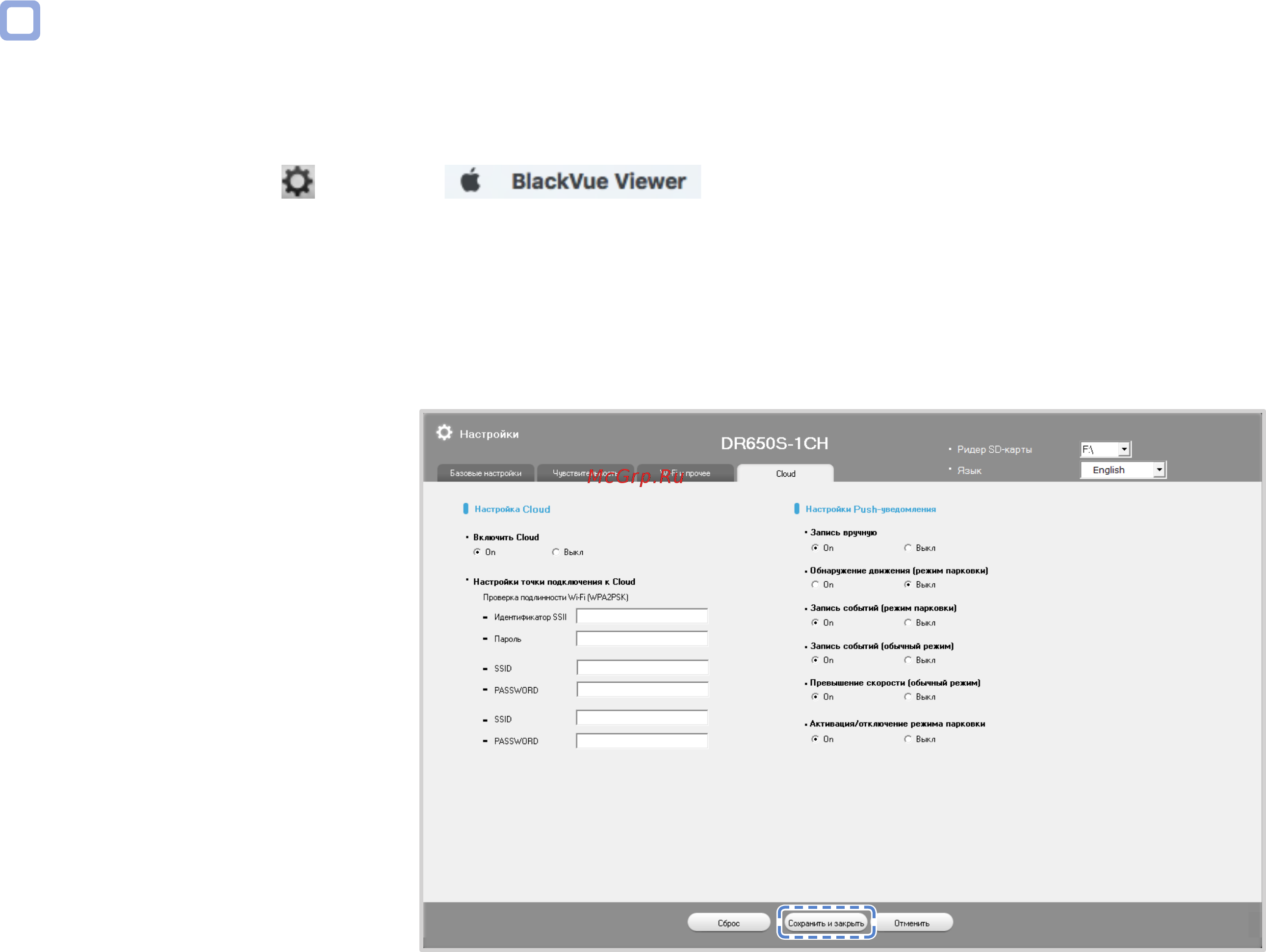Viewport: 1266px width, 952px height.
Task: Select the Cloud tab
Action: [785, 473]
